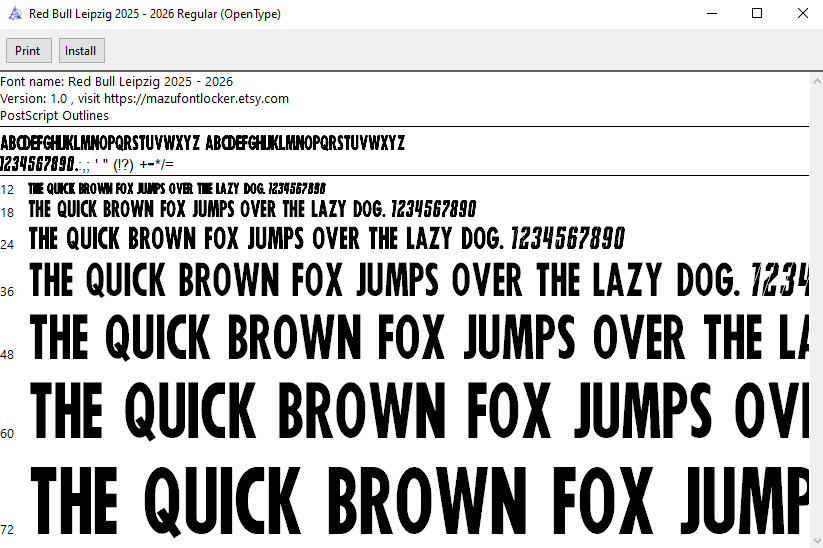Image resolution: width=823 pixels, height=548 pixels.
Task: Click the 12 point size label
Action: [7, 189]
